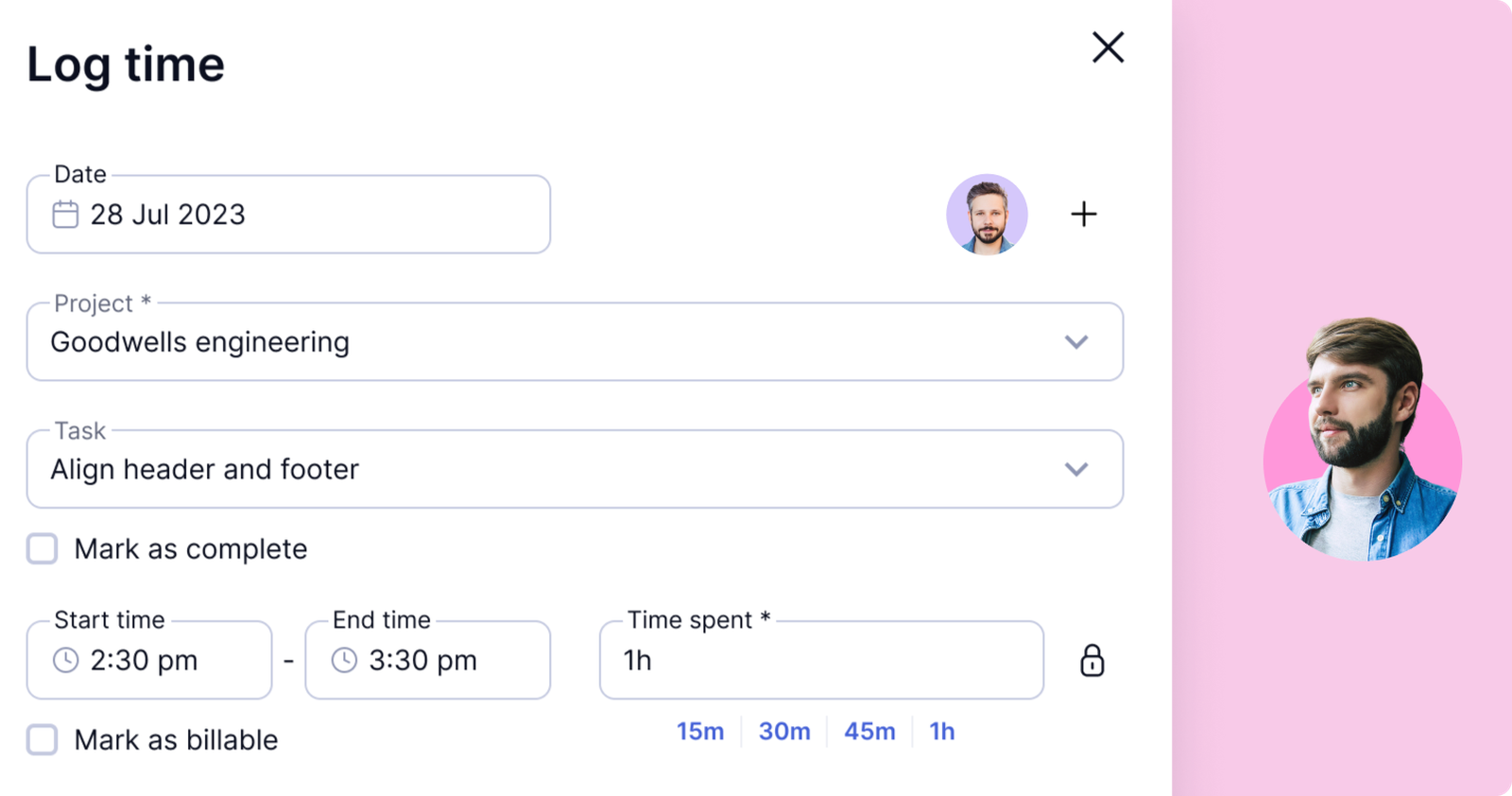1512x796 pixels.
Task: Check the Mark as complete checkbox
Action: point(42,548)
